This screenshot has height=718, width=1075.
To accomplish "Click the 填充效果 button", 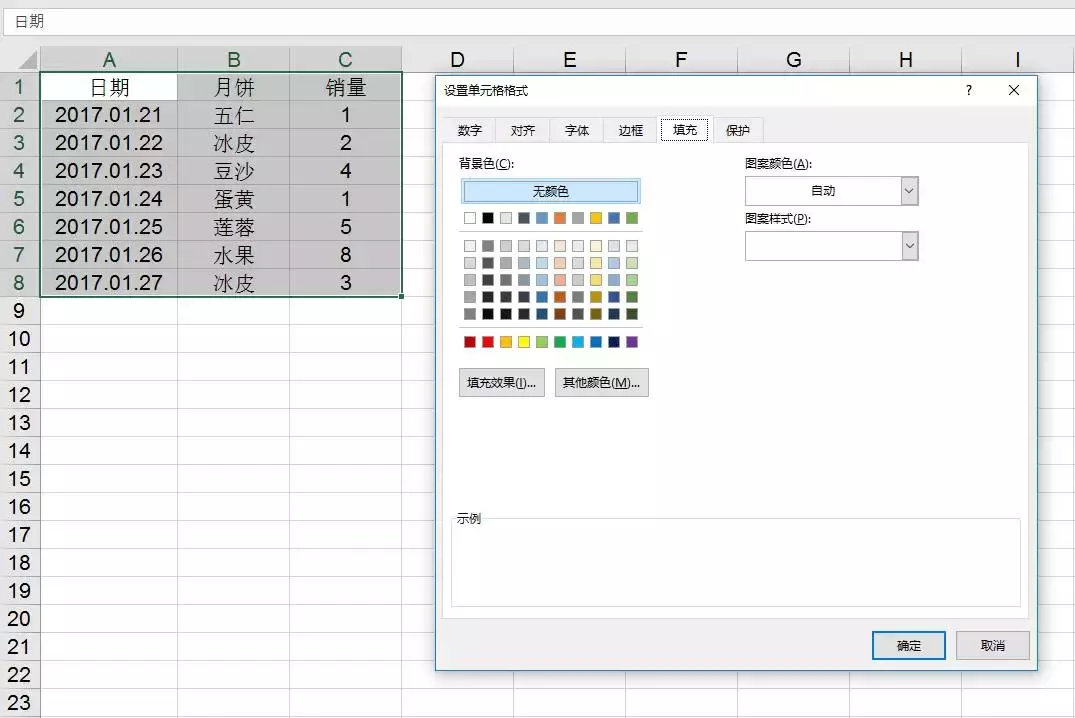I will 502,383.
